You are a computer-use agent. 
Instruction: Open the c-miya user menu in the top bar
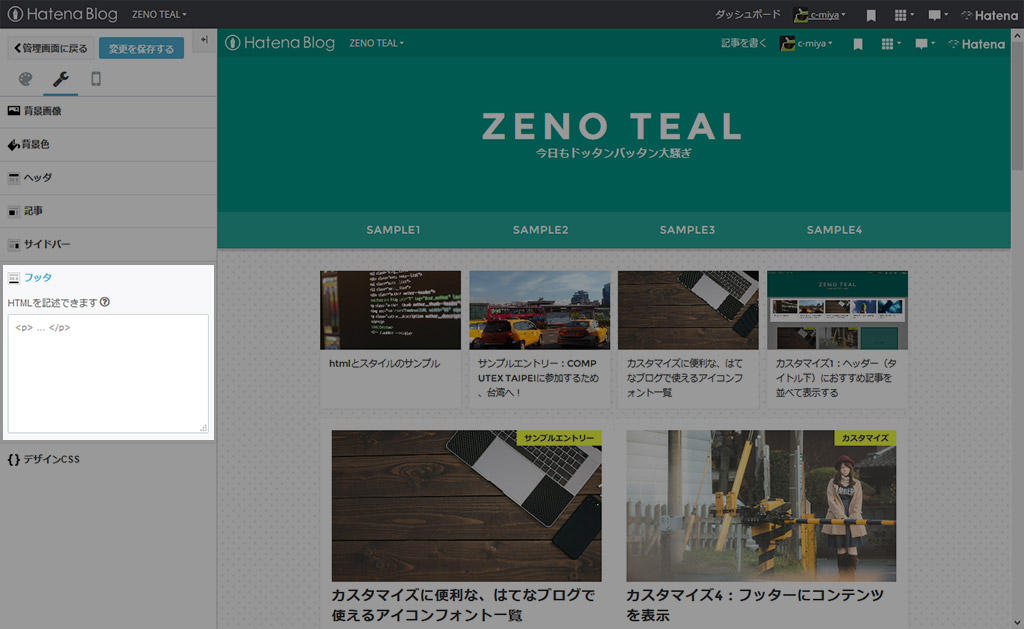[x=820, y=14]
